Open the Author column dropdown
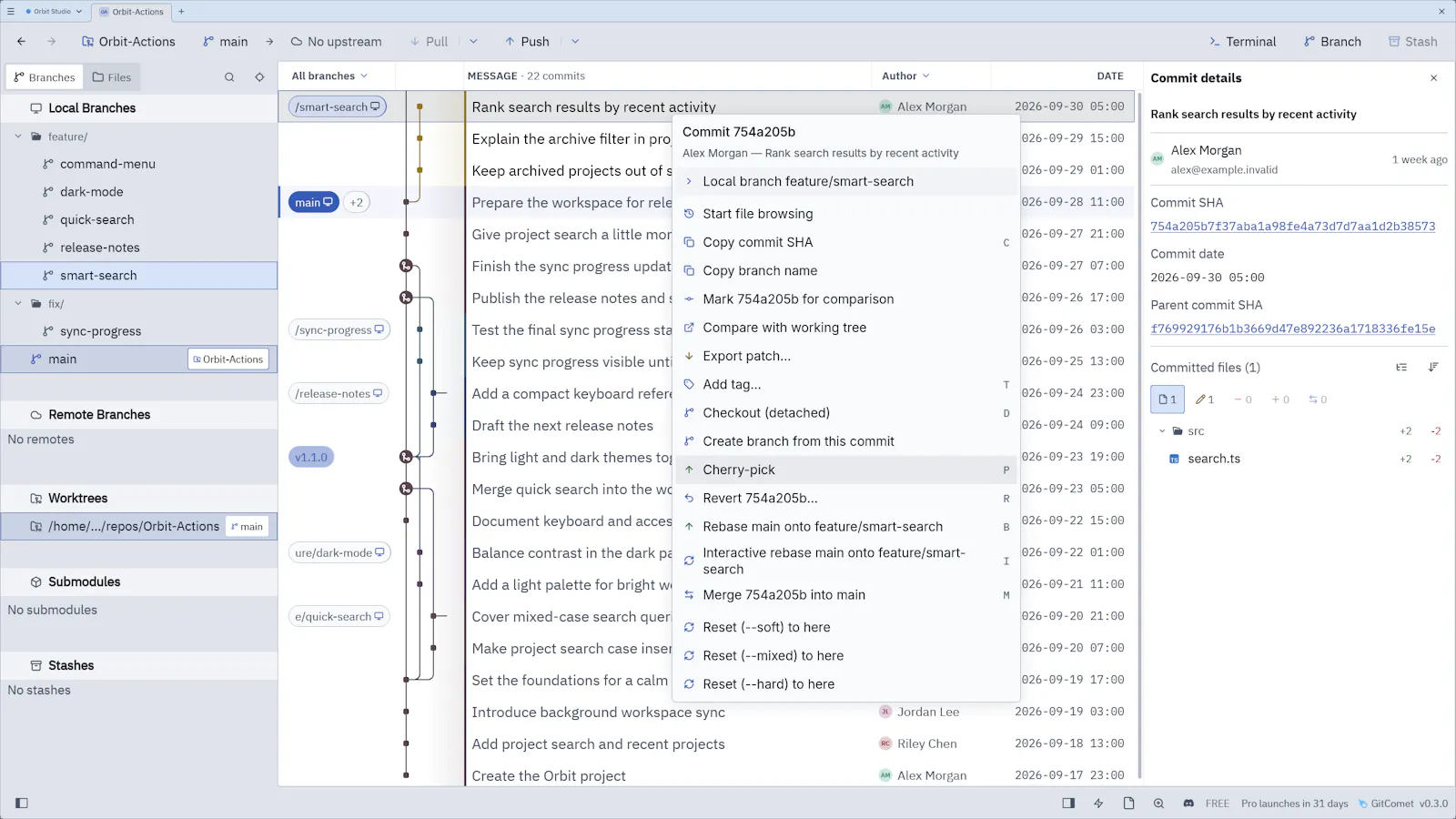Screen dimensions: 1456x819 (905, 76)
